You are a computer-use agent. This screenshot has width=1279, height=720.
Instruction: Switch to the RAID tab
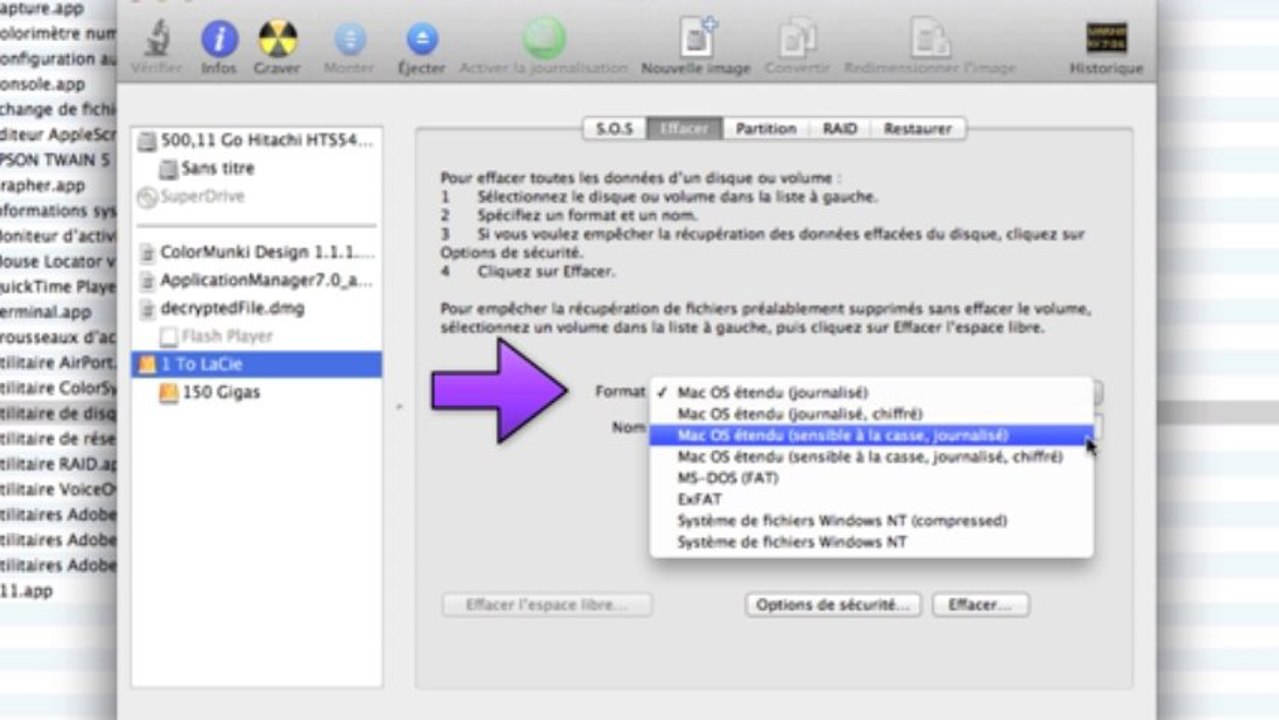840,128
